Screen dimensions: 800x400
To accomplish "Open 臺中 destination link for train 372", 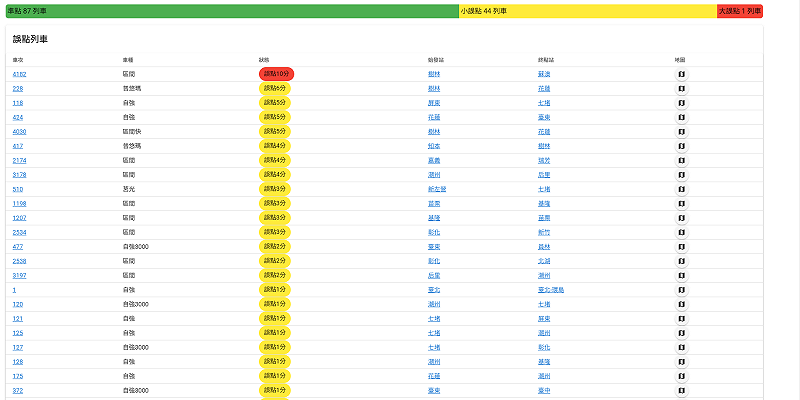I will click(544, 390).
